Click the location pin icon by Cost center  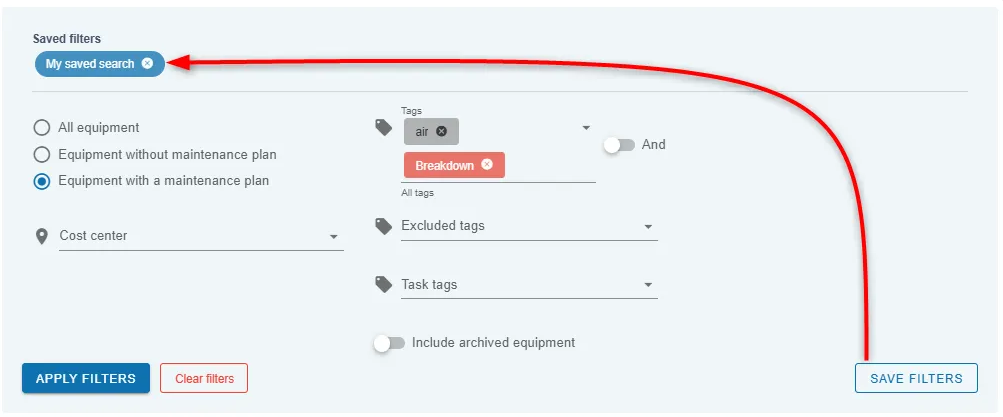(42, 237)
